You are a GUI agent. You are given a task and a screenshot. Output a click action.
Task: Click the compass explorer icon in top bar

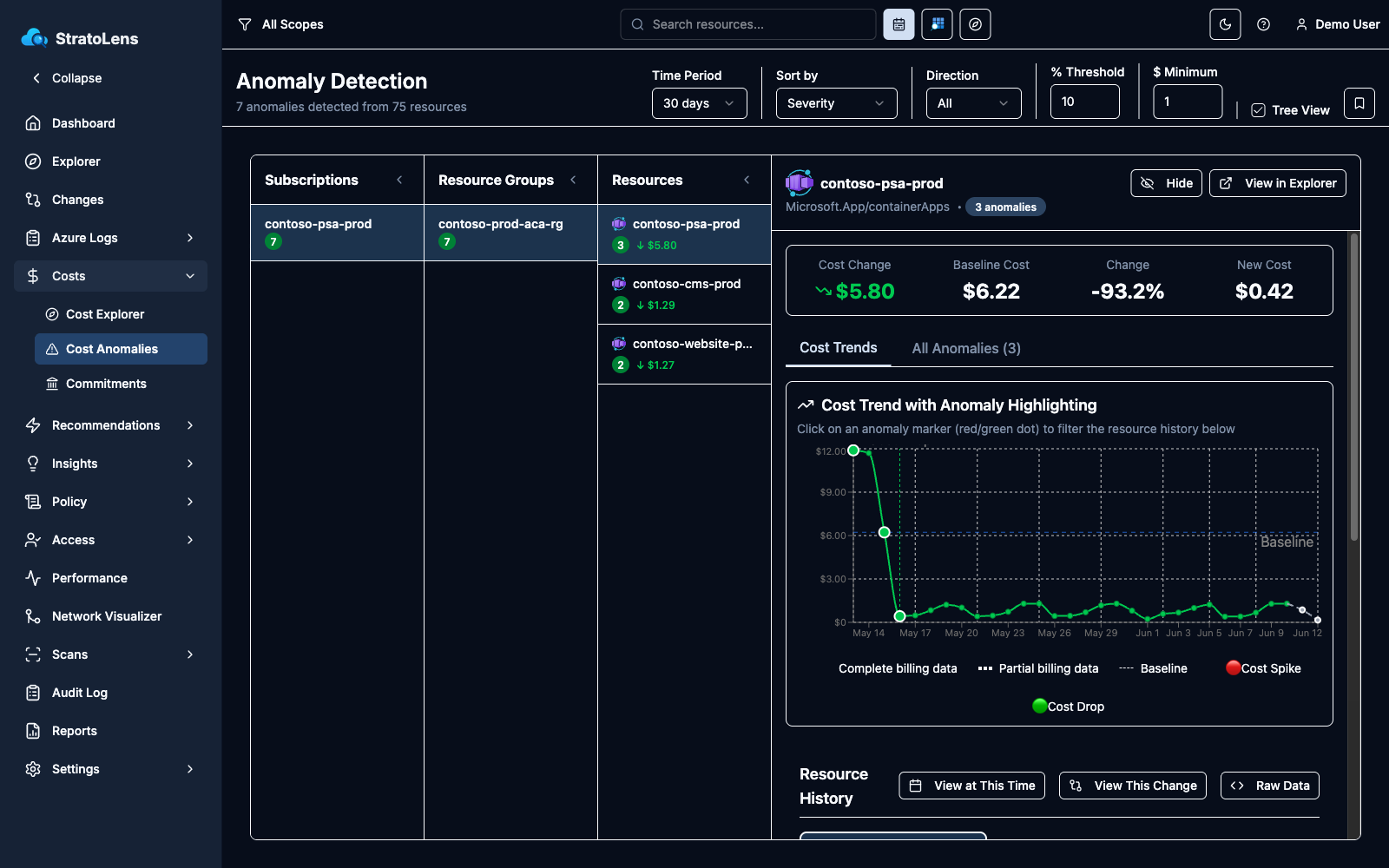(x=975, y=24)
